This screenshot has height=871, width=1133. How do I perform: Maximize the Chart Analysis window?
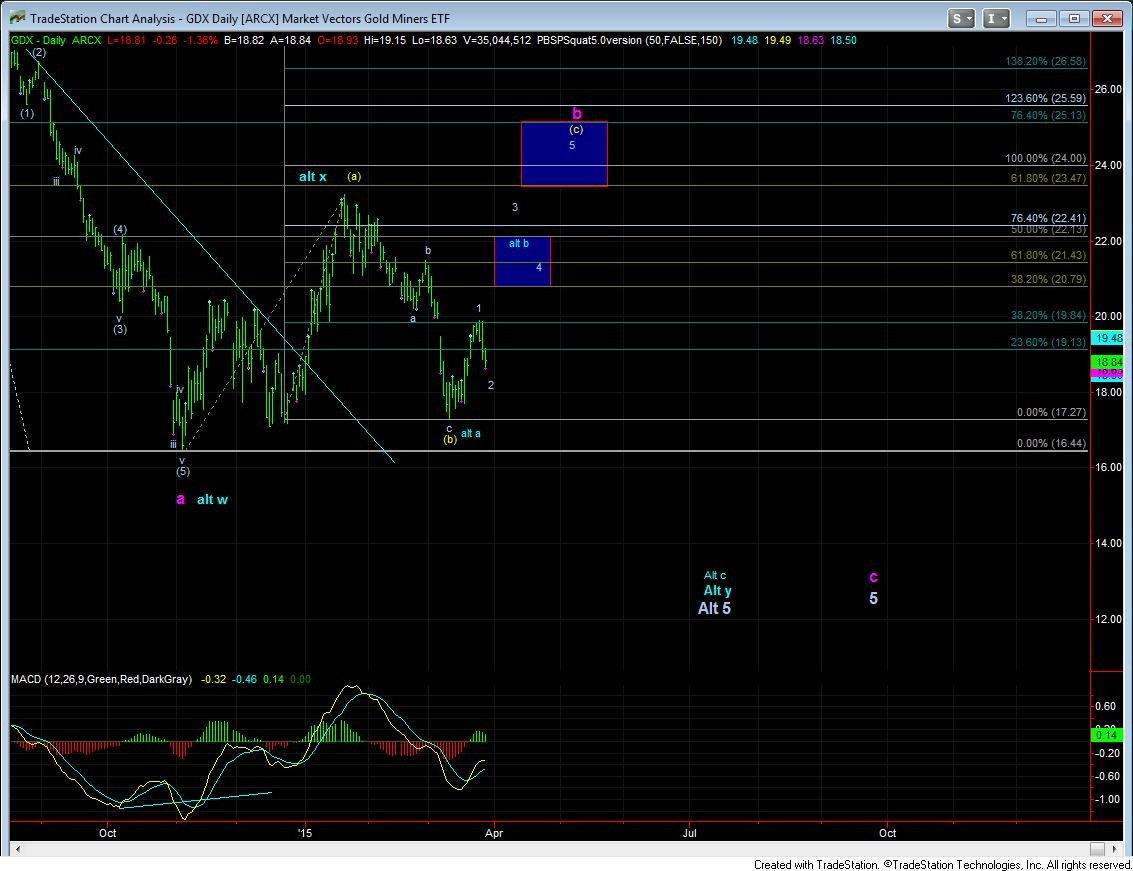(1075, 18)
